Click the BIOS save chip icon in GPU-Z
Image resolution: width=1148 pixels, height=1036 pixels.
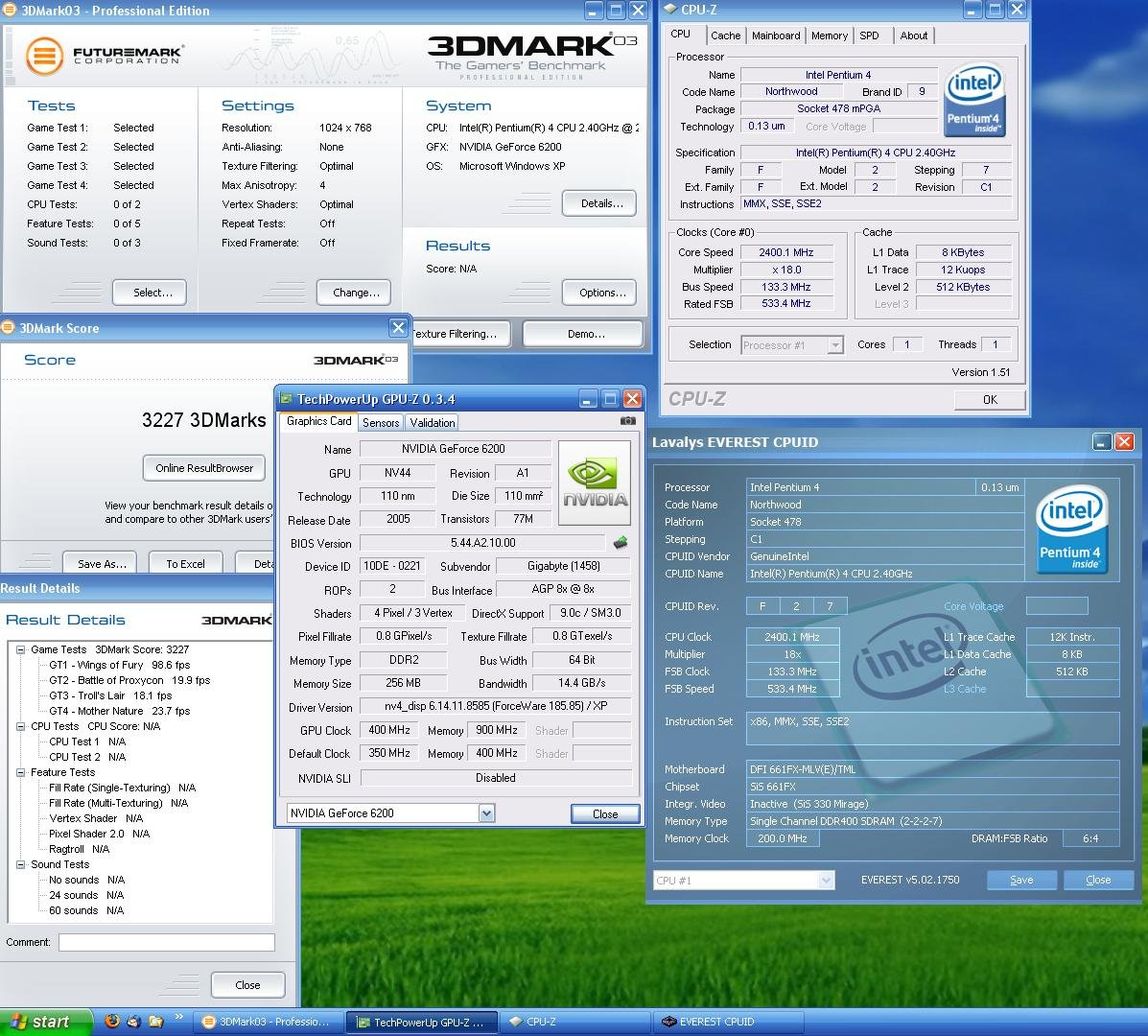pos(621,543)
